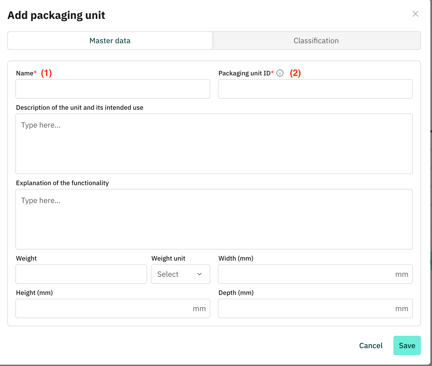This screenshot has height=366, width=432.
Task: Close the Add packaging unit dialog
Action: tap(415, 14)
